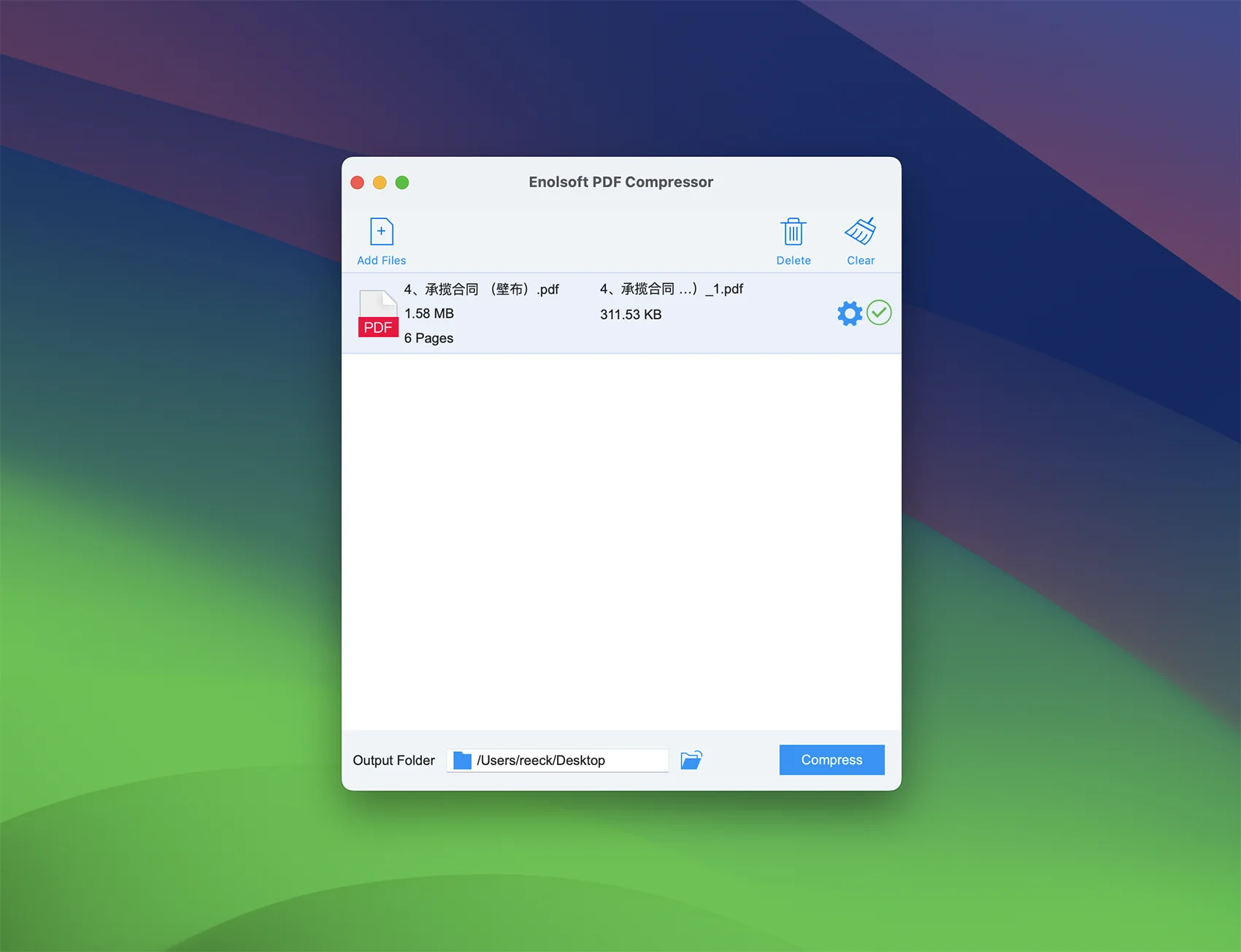Click the PDF file thumbnail icon
The height and width of the screenshot is (952, 1241).
pos(378,313)
